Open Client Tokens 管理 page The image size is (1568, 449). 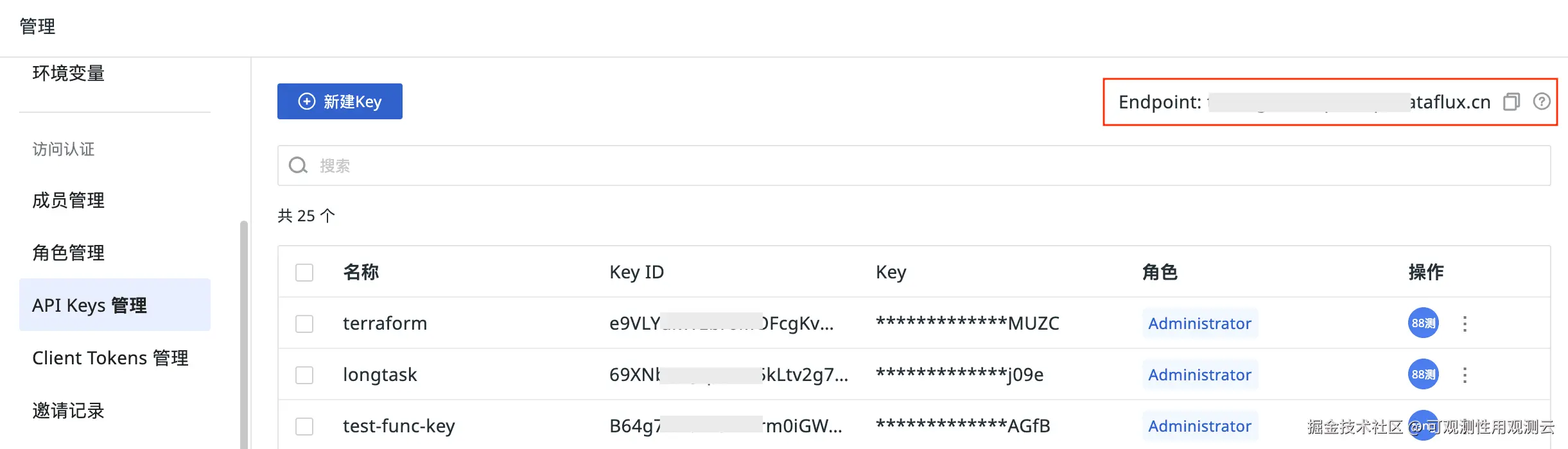point(110,358)
